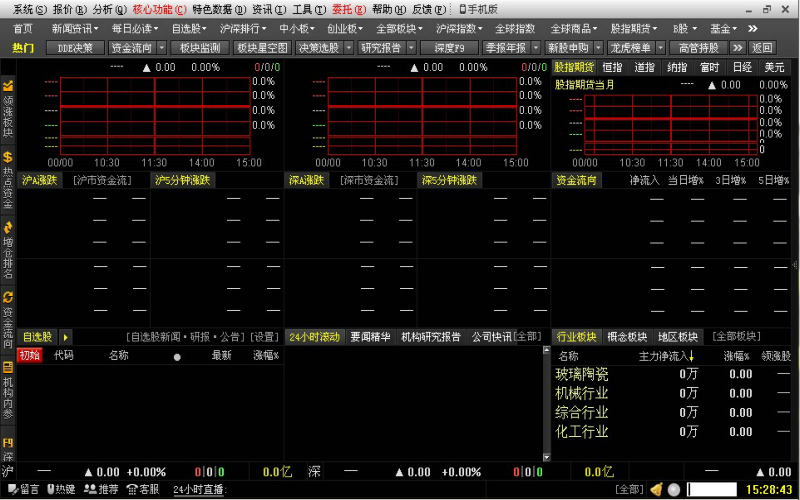This screenshot has width=800, height=500.
Task: Switch to the 美元 tab
Action: (774, 67)
